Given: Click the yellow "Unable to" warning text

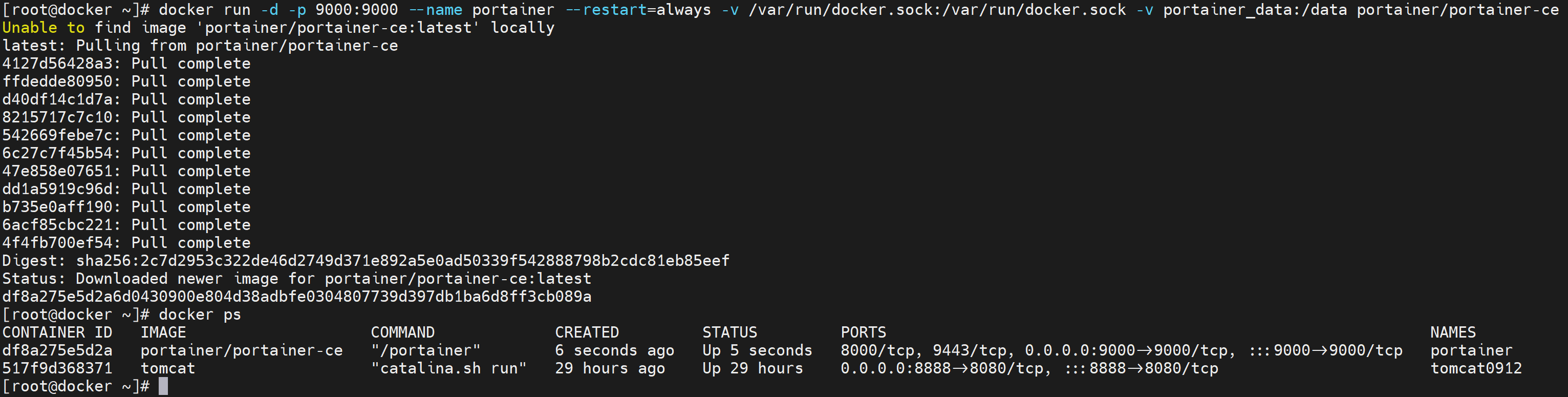Looking at the screenshot, I should tap(43, 28).
